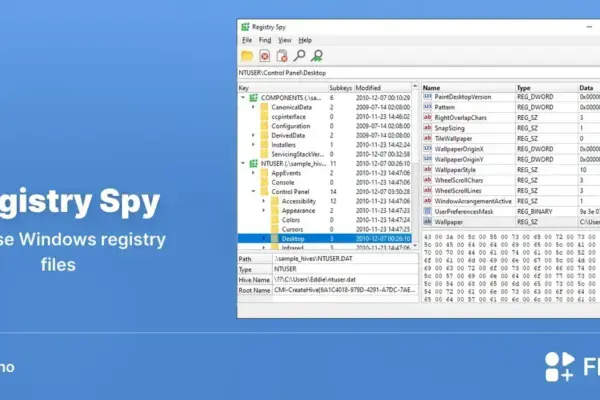Viewport: 600px width, 400px height.
Task: Click the string icon beside SnapSizing
Action: tap(427, 128)
